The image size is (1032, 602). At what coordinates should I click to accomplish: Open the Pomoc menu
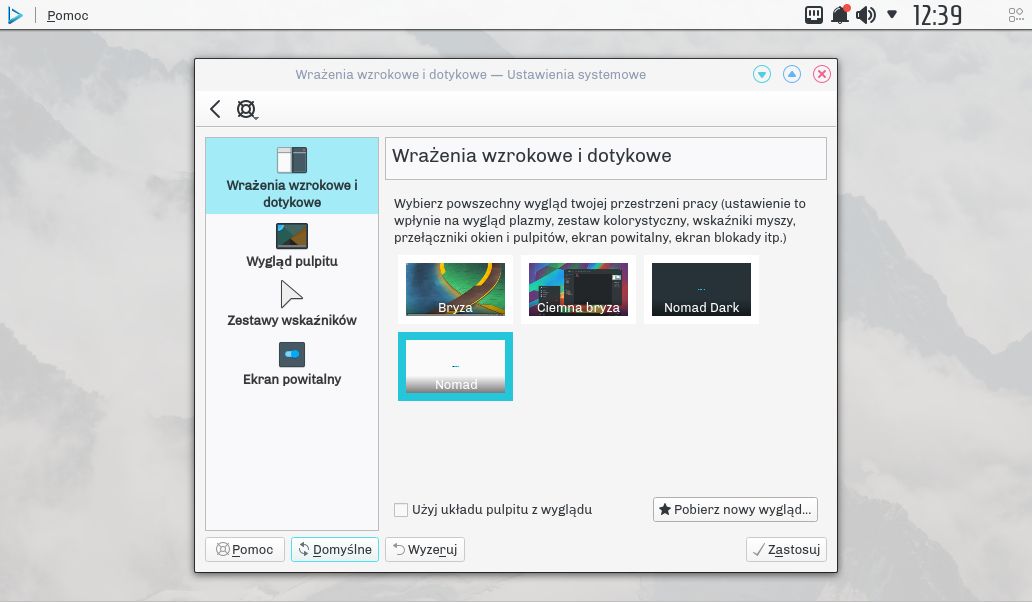66,15
